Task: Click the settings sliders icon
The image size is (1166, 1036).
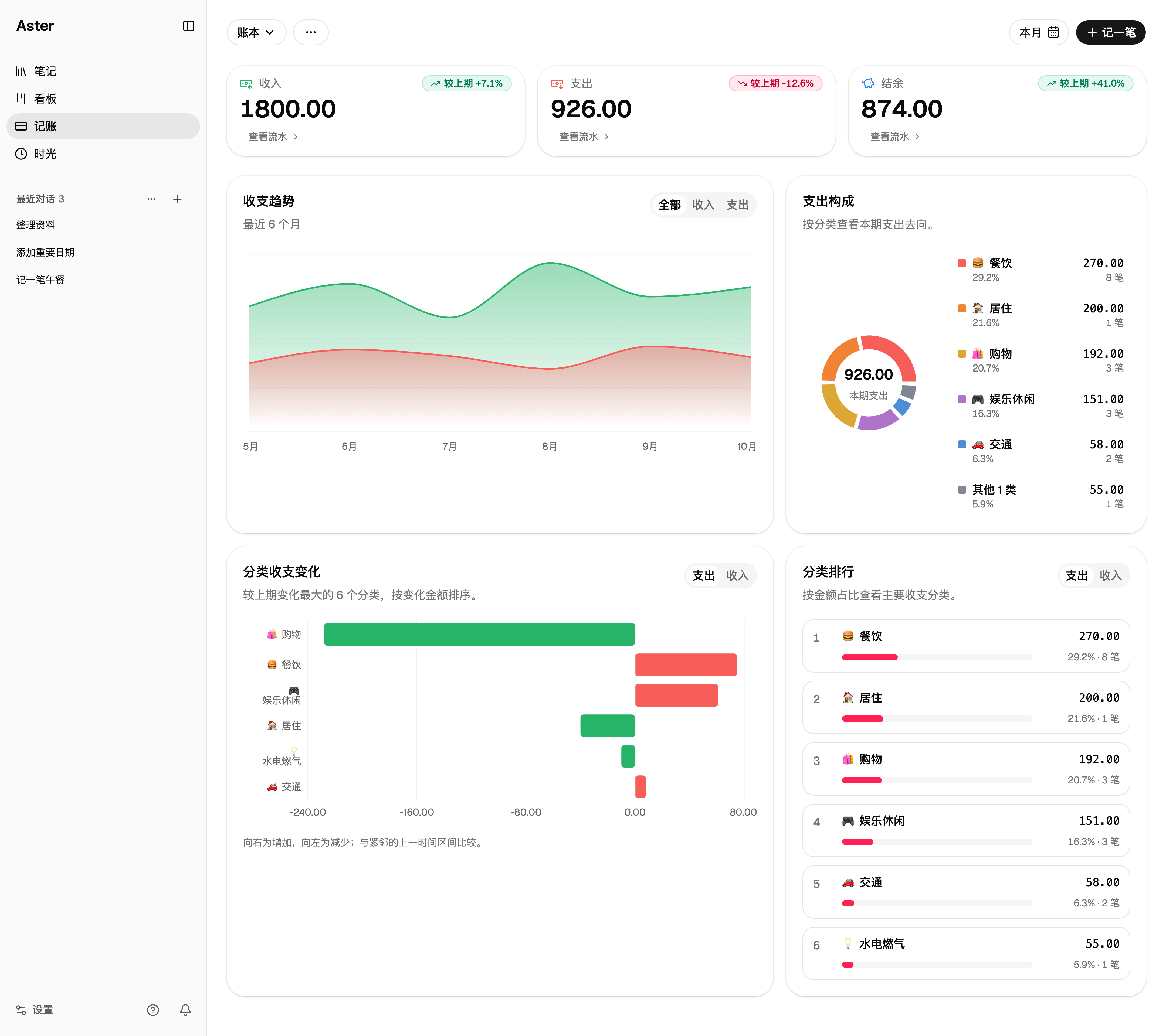Action: point(21,1010)
